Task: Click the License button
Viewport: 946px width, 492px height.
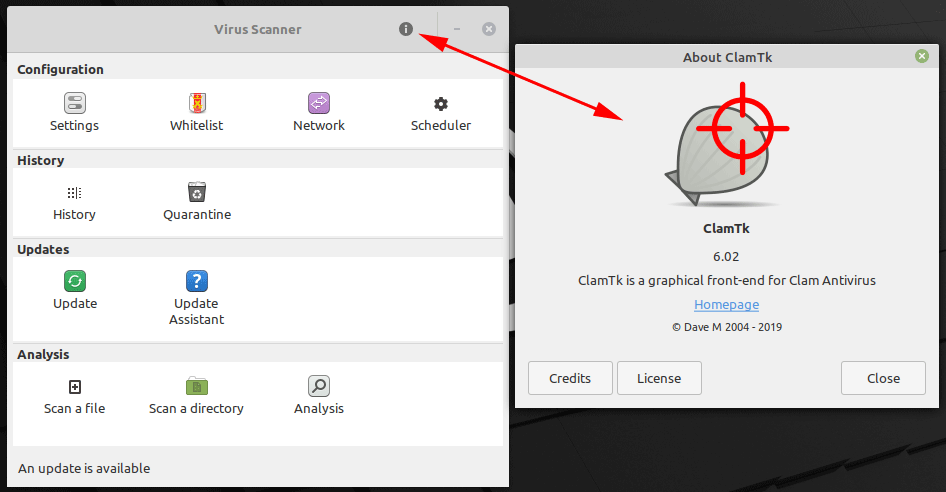Action: 659,378
